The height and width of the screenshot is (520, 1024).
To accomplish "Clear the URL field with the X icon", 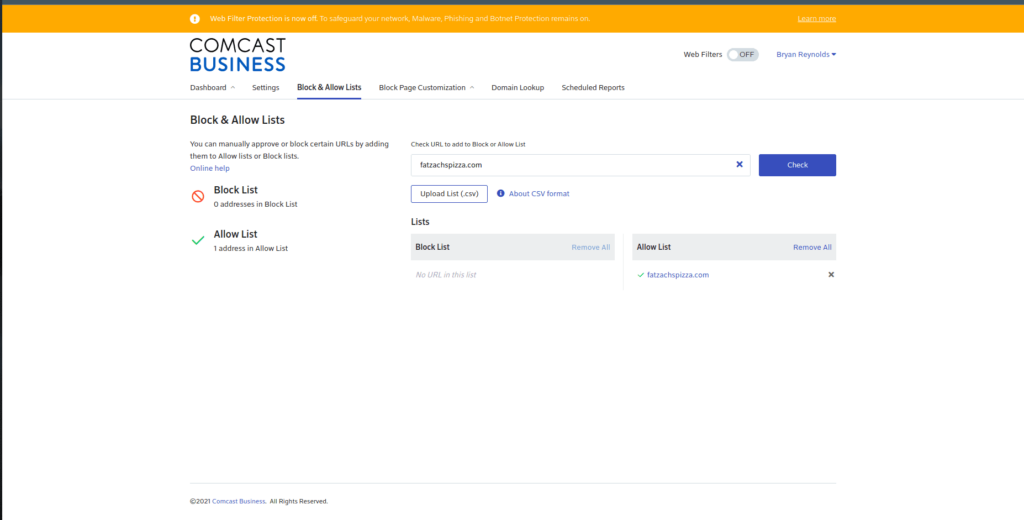I will click(x=740, y=165).
